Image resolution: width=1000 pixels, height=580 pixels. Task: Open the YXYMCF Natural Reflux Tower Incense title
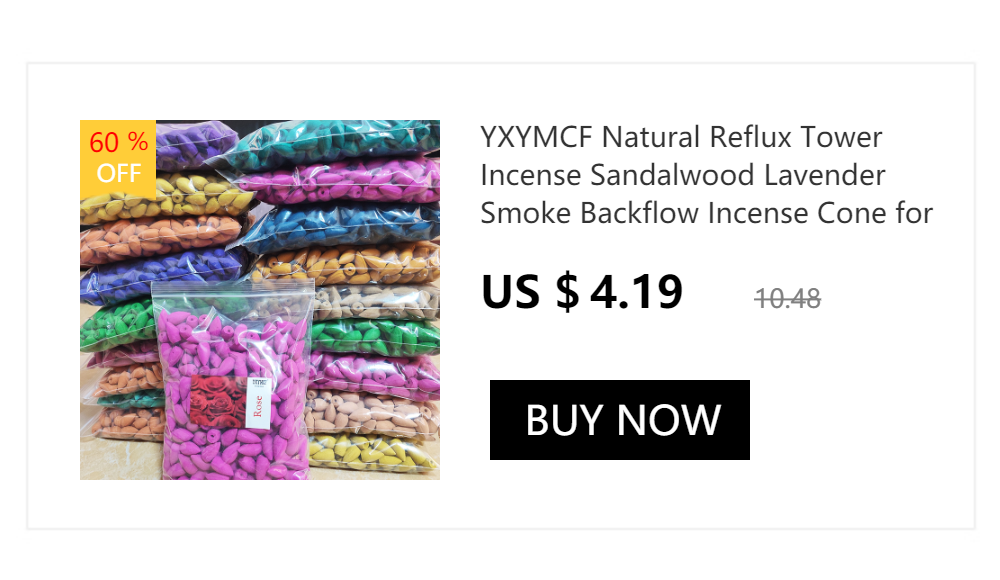pos(706,175)
